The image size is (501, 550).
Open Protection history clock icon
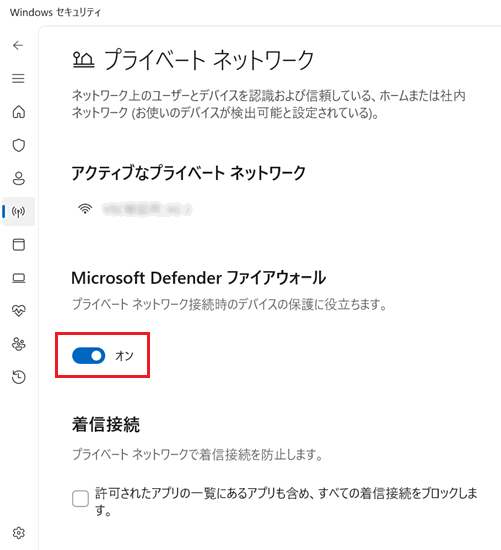pyautogui.click(x=19, y=377)
